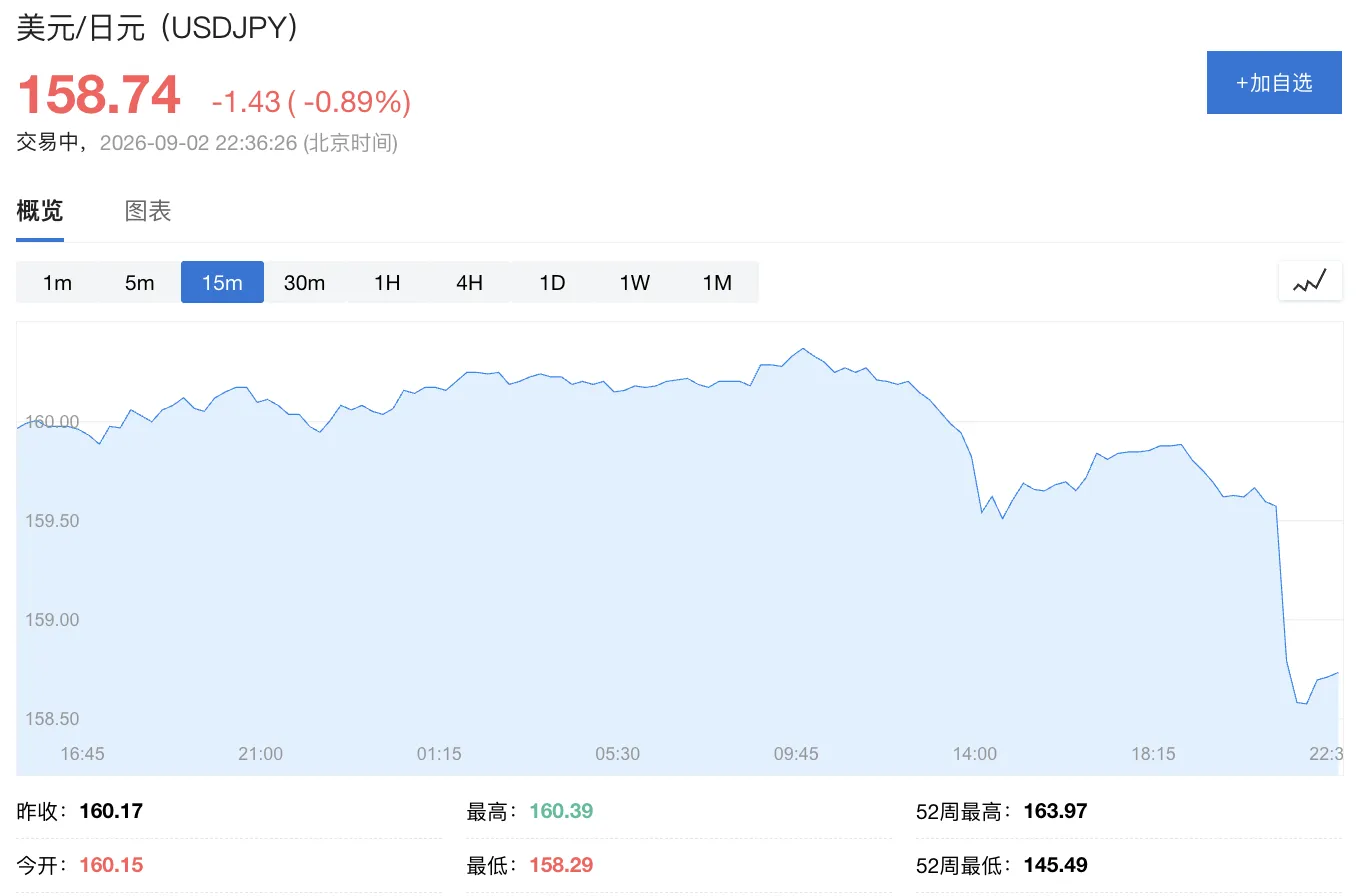The height and width of the screenshot is (896, 1368).
Task: Click the 最高 160.39 value
Action: coord(561,811)
